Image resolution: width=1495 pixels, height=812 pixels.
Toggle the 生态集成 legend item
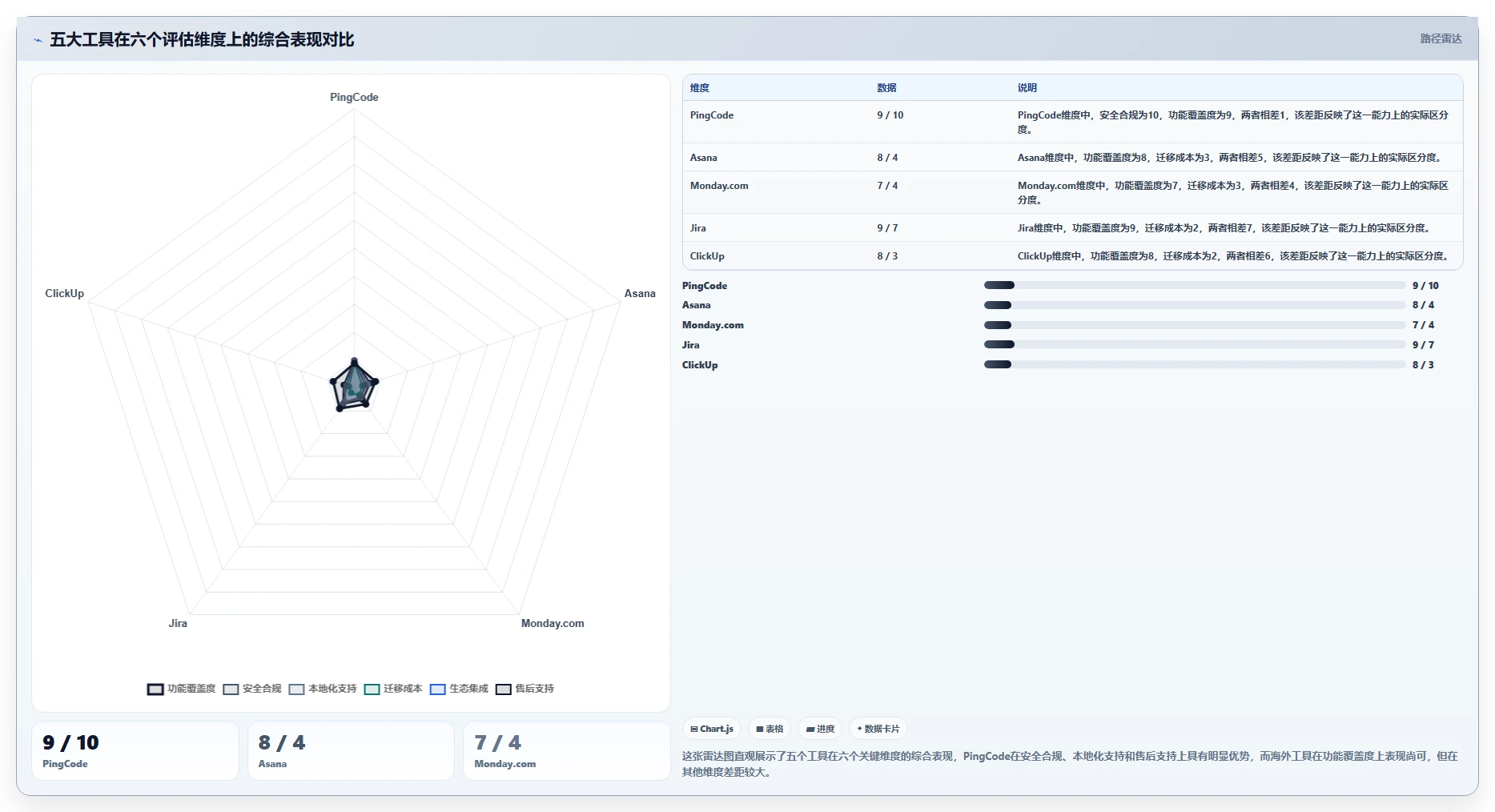click(x=459, y=689)
